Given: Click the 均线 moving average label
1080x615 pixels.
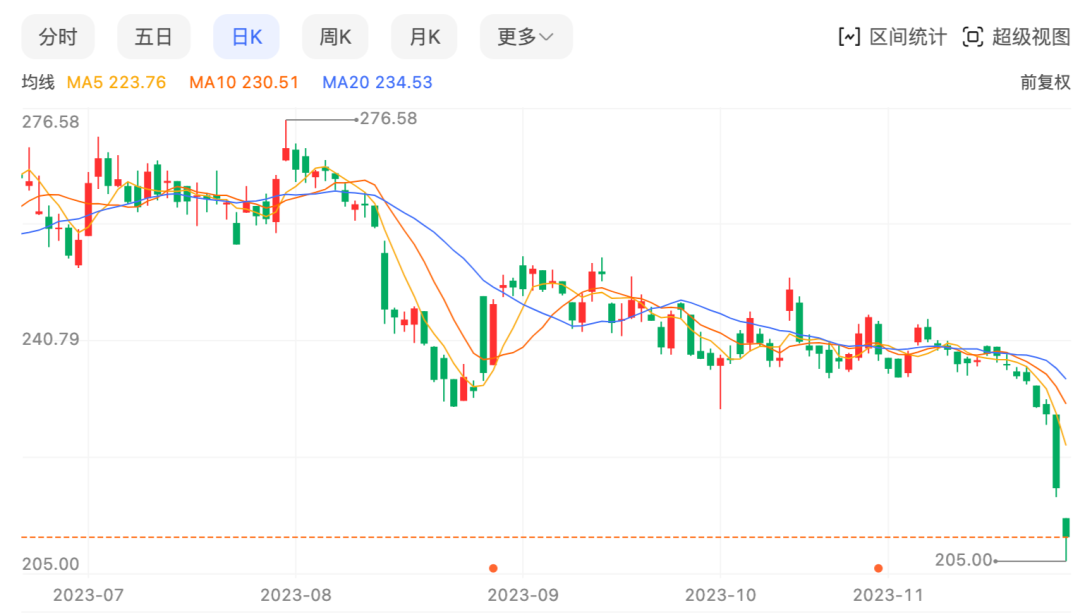Looking at the screenshot, I should (x=37, y=83).
